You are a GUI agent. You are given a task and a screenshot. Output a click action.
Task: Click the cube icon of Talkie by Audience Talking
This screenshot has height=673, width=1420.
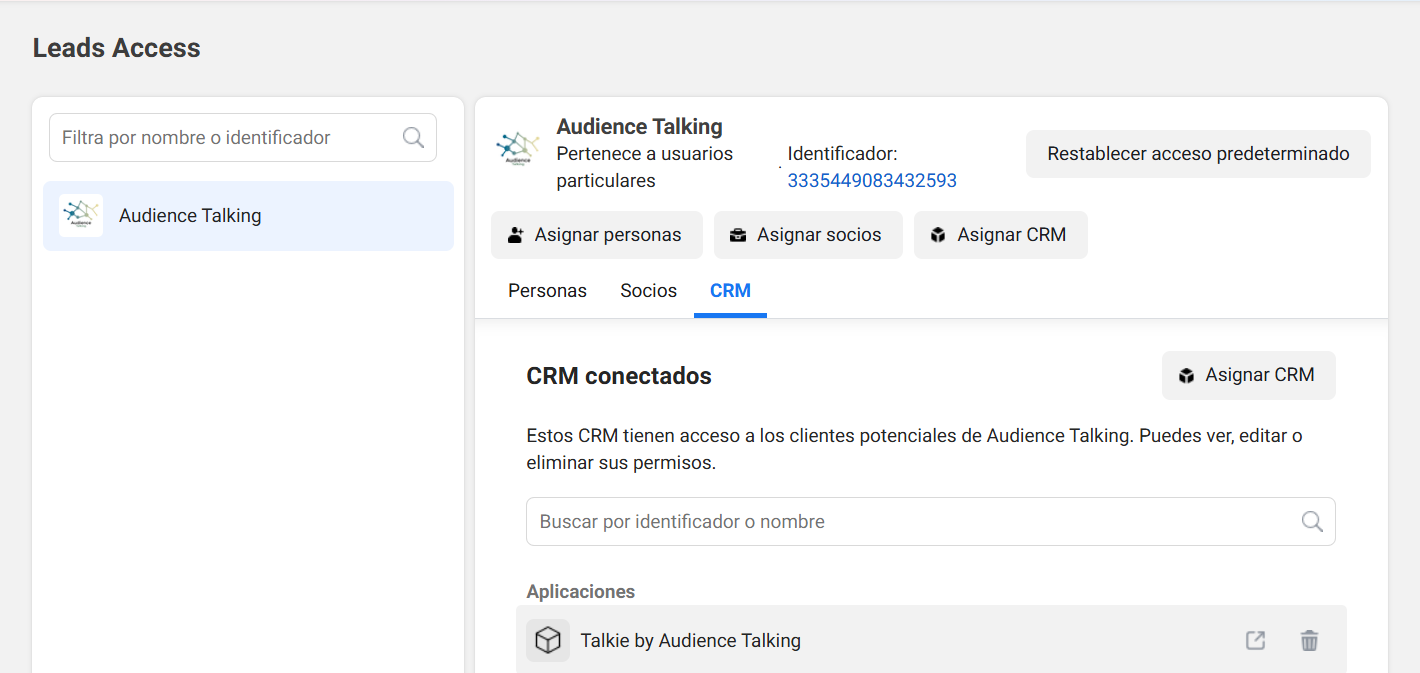coord(548,640)
